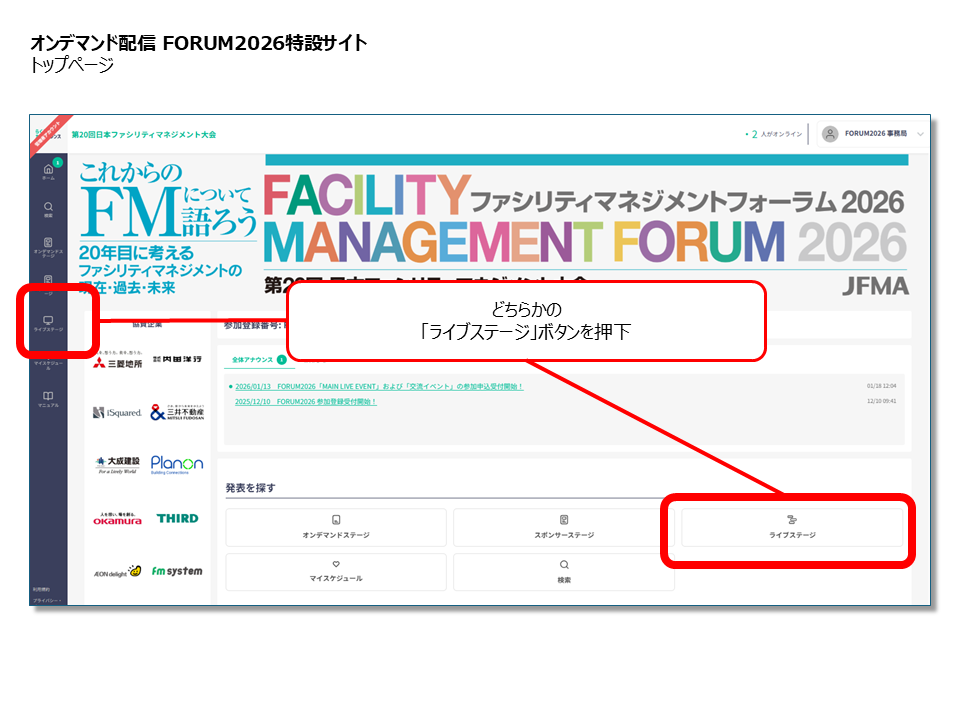Open オンデマンドステージ from the left sidebar
The height and width of the screenshot is (720, 960).
[48, 246]
